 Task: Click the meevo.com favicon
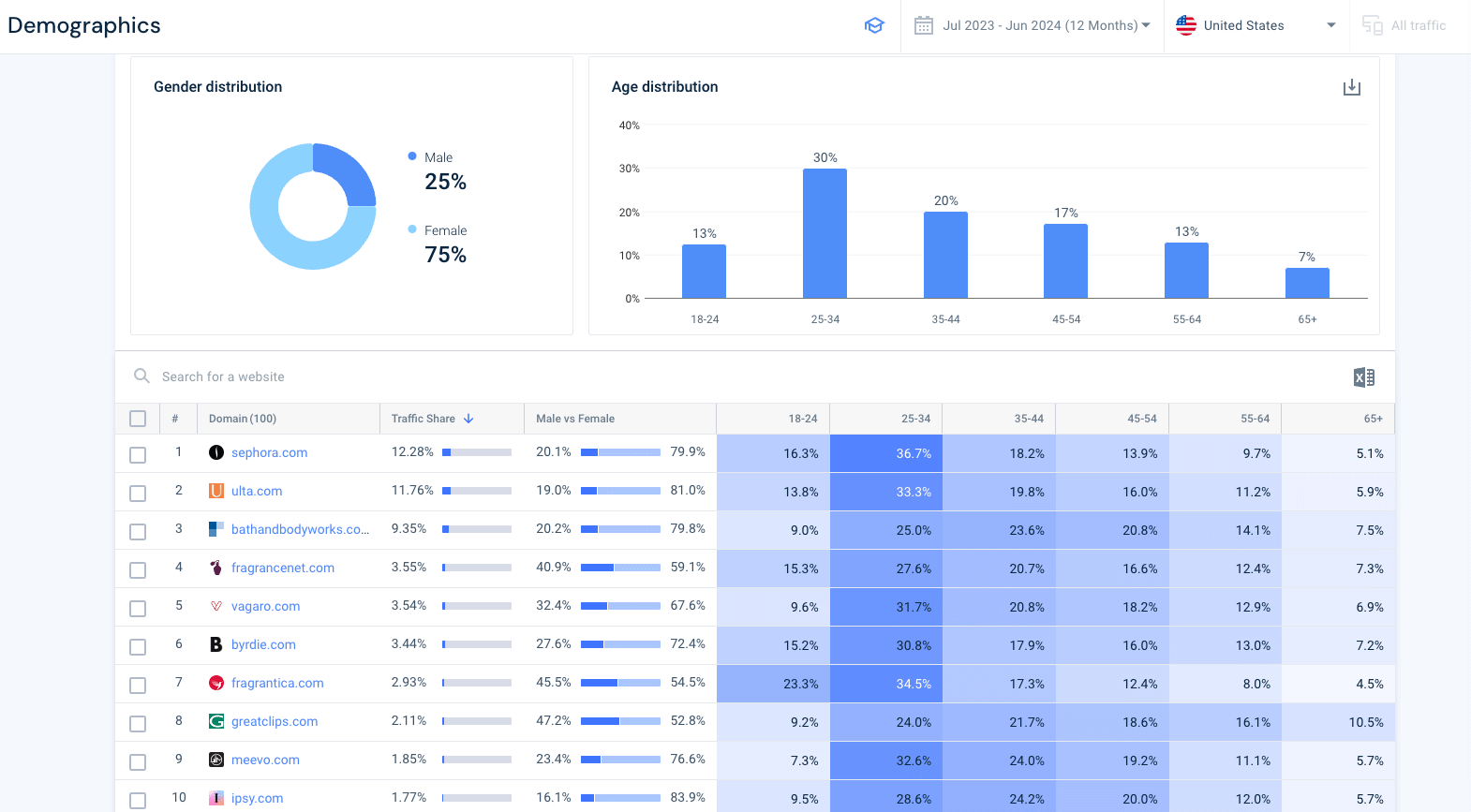[216, 760]
